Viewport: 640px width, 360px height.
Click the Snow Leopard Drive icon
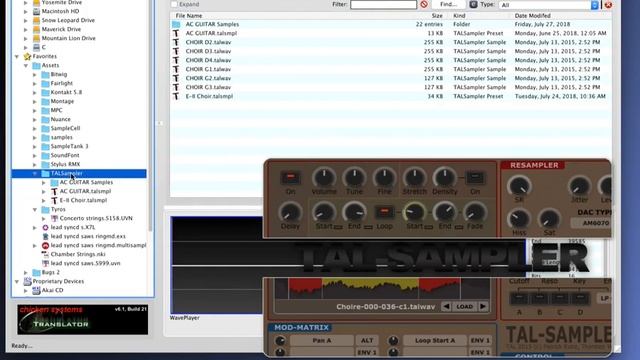coord(36,20)
